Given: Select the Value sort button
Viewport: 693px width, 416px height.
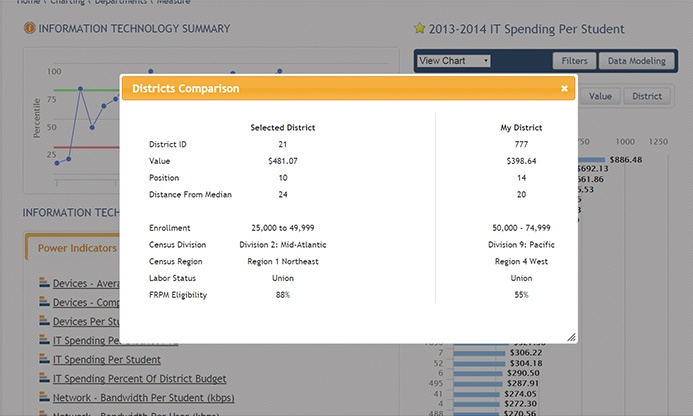Looking at the screenshot, I should 600,96.
